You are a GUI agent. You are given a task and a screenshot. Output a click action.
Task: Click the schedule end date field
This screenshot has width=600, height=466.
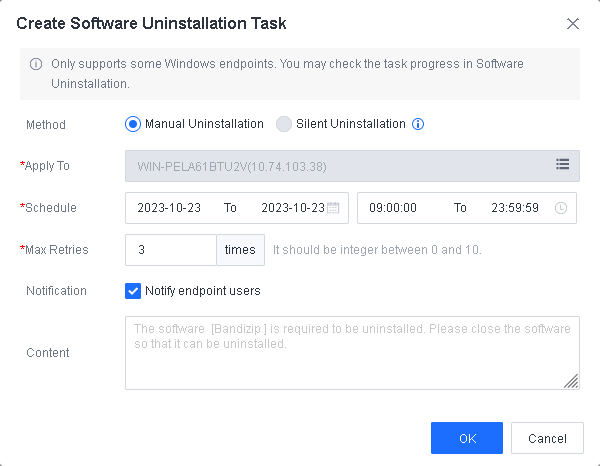point(292,208)
